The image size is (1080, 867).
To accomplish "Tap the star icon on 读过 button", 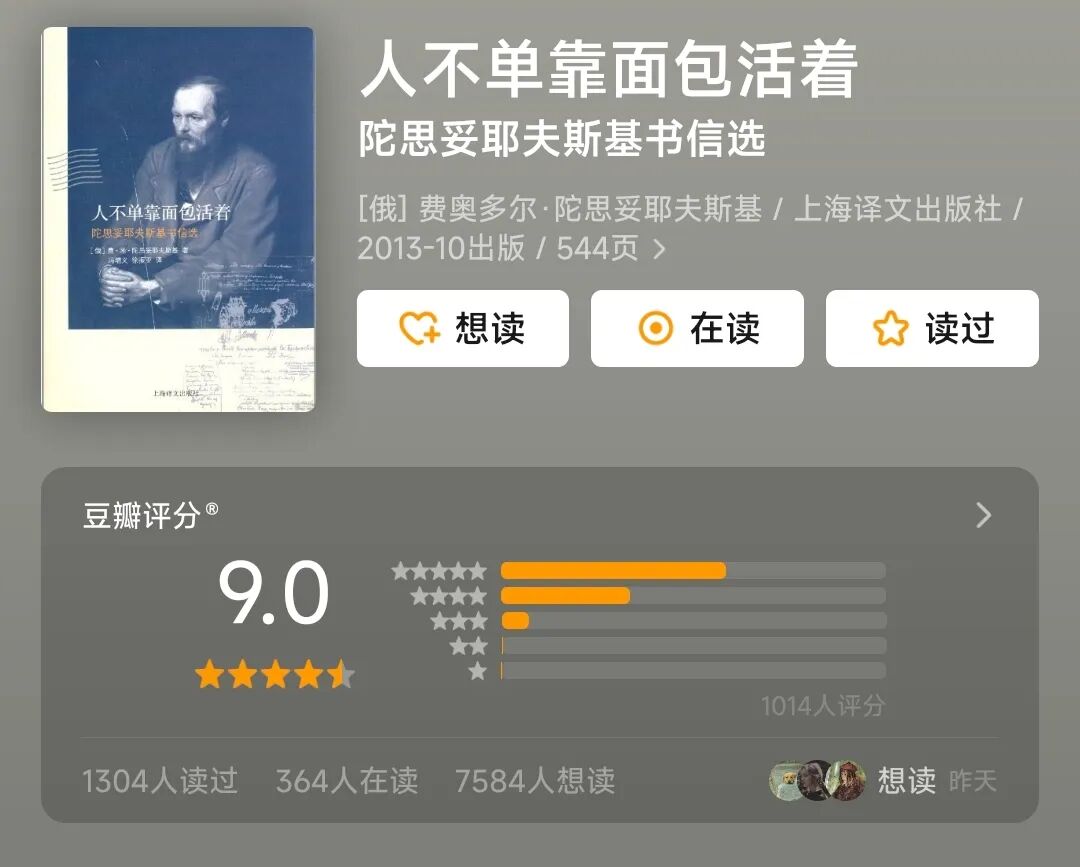I will (x=891, y=328).
